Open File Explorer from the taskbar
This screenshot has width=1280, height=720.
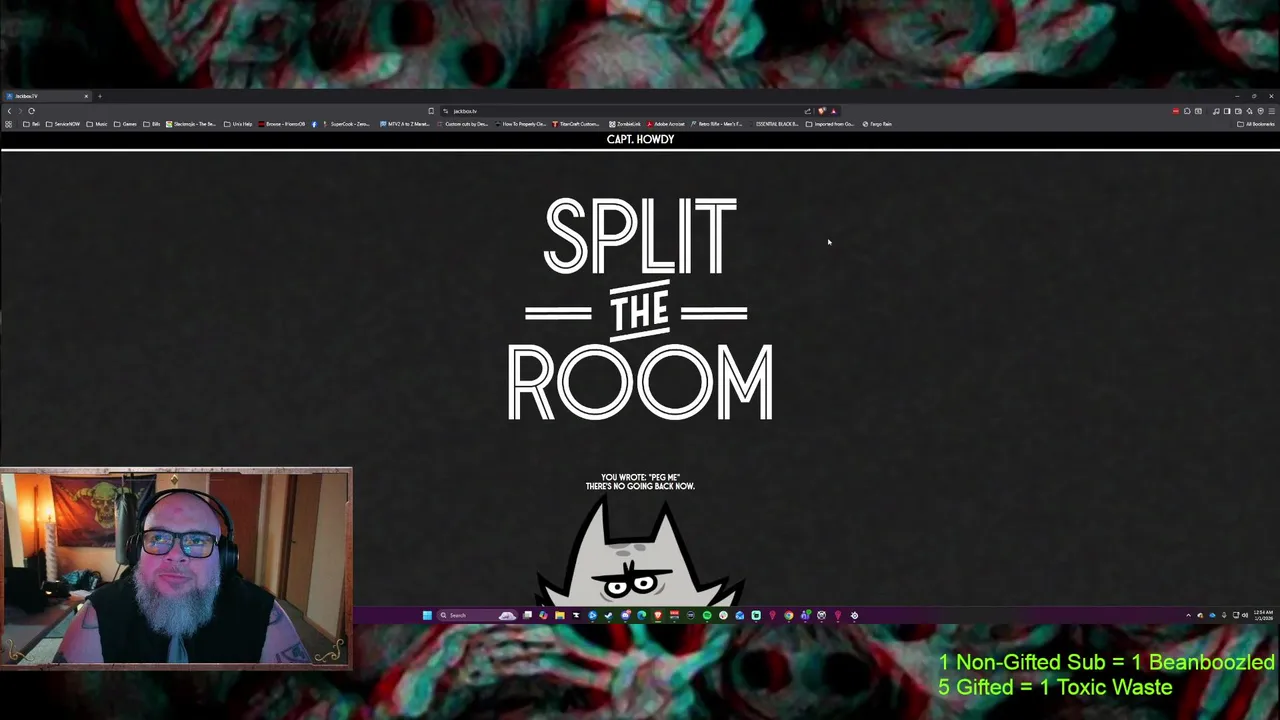pyautogui.click(x=560, y=615)
